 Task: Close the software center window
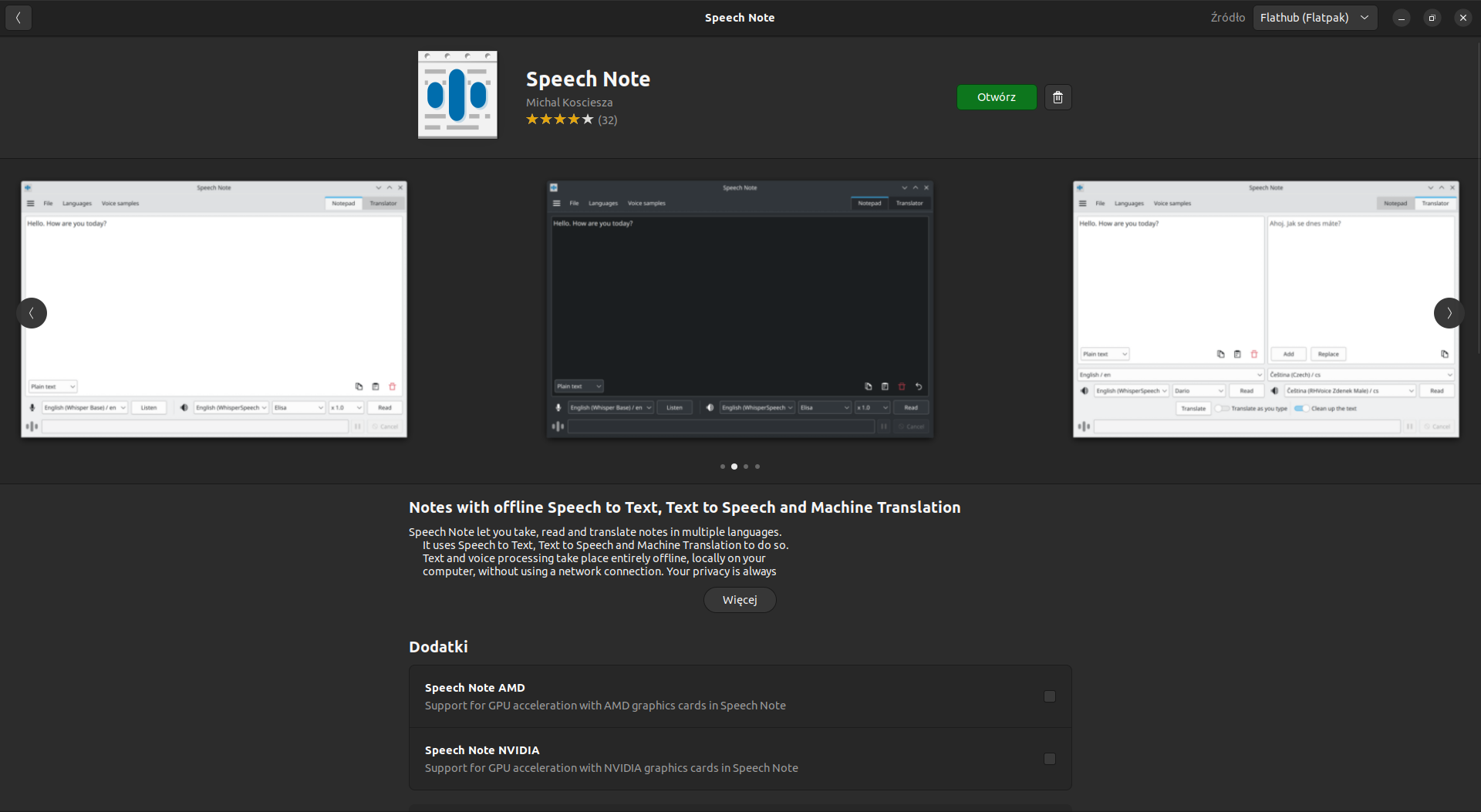(x=1462, y=18)
